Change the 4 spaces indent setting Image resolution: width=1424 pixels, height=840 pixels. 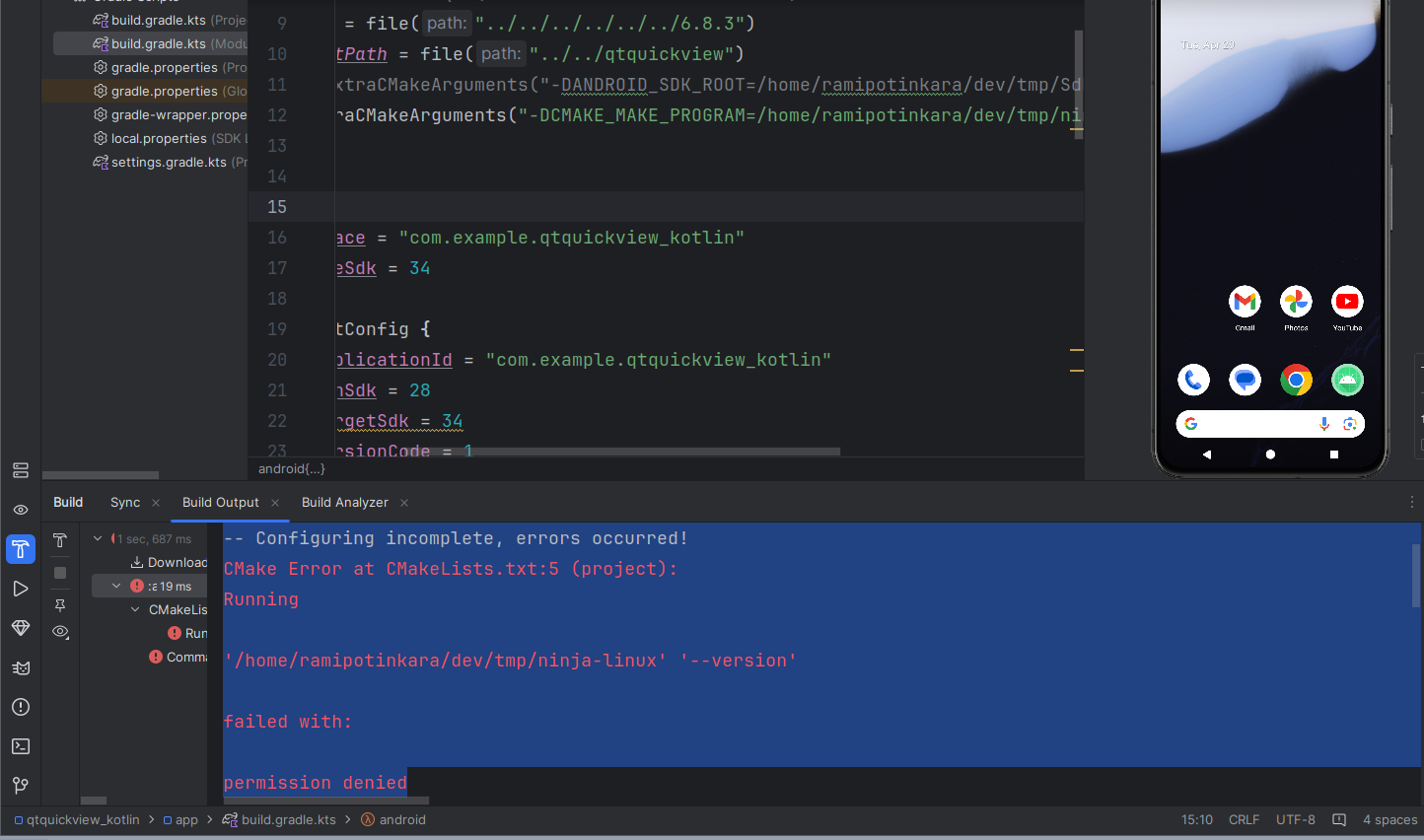tap(1390, 820)
